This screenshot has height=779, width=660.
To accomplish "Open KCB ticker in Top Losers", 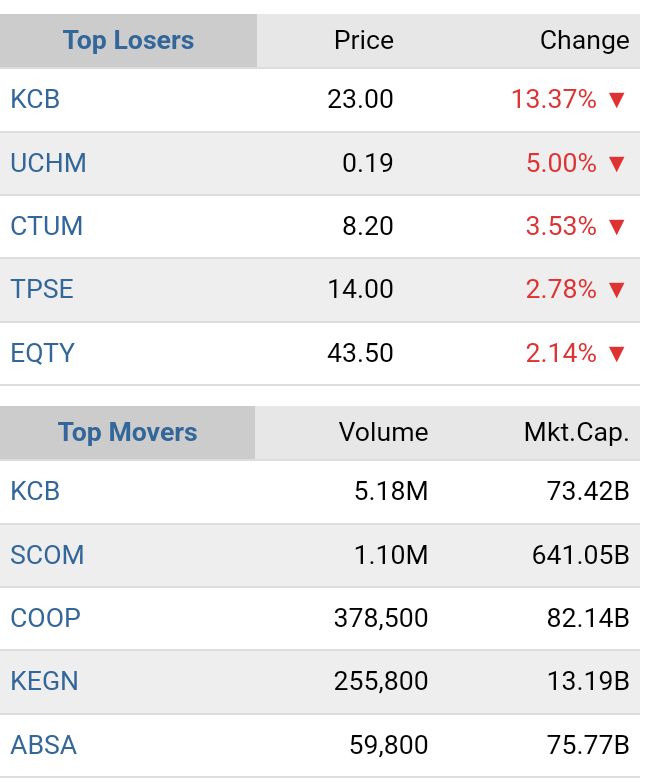I will pos(35,99).
